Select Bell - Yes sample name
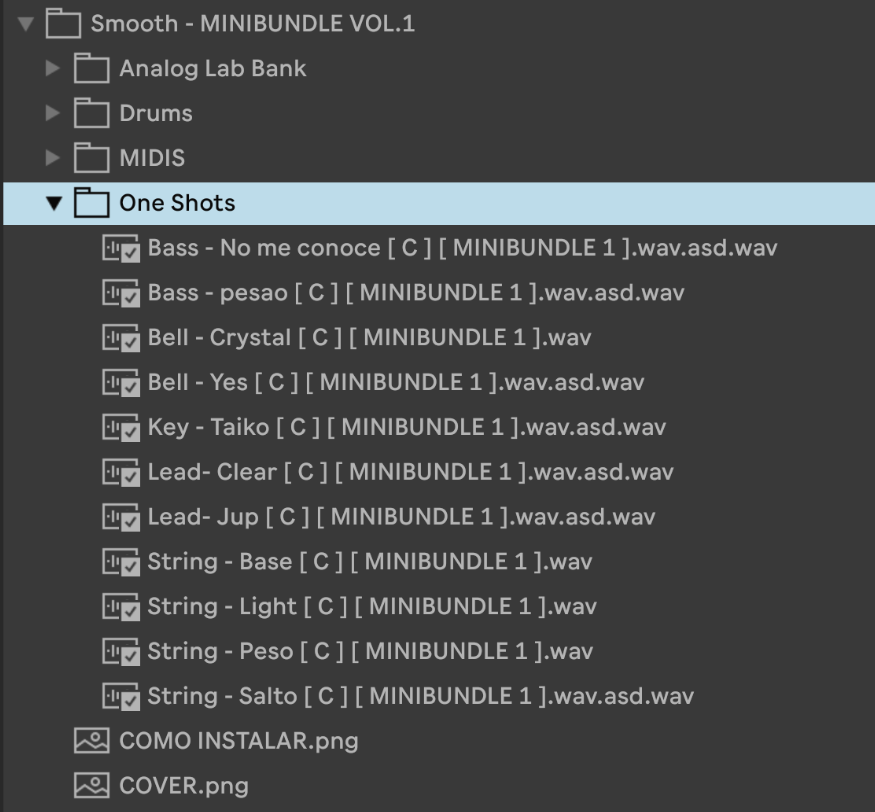 click(396, 382)
